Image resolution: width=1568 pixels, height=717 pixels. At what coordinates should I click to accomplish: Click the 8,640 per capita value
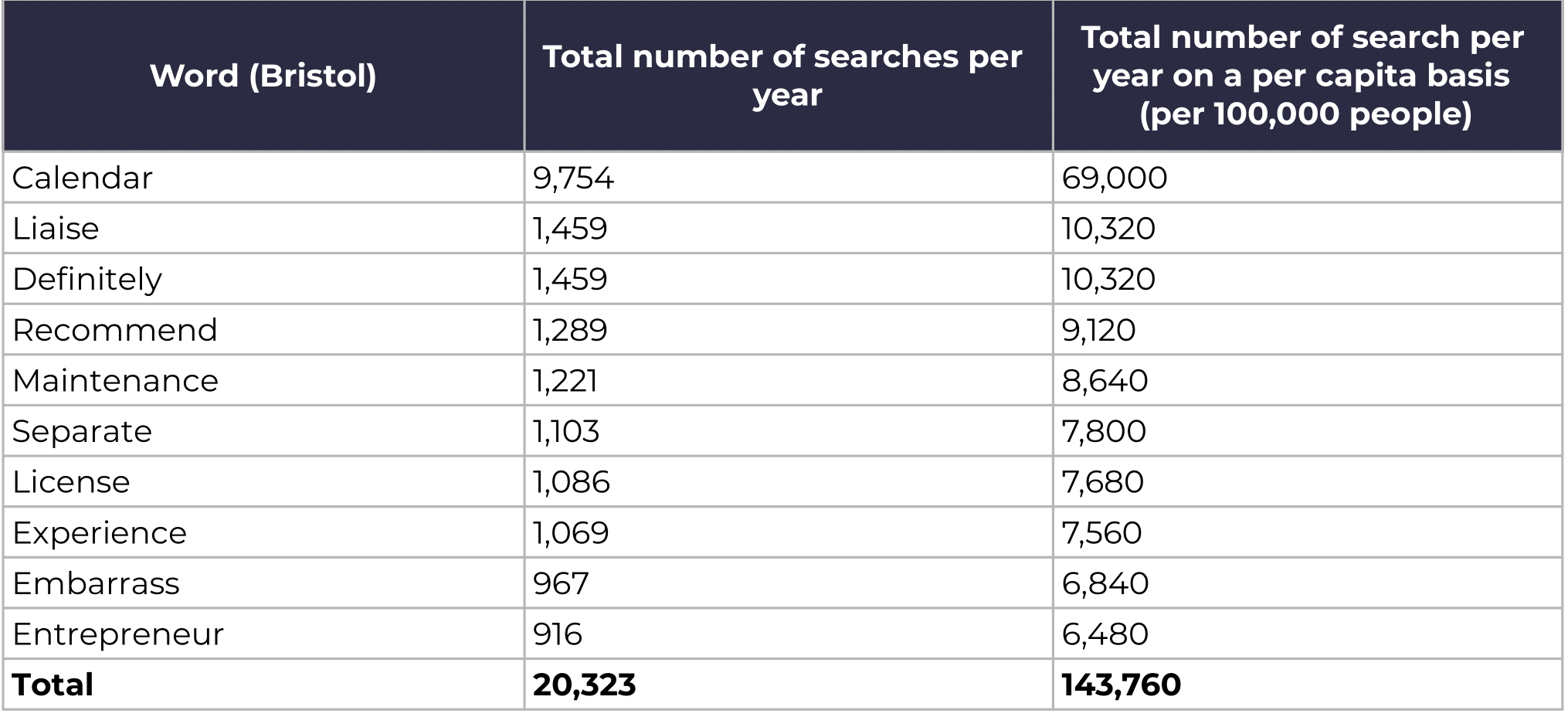coord(1105,381)
